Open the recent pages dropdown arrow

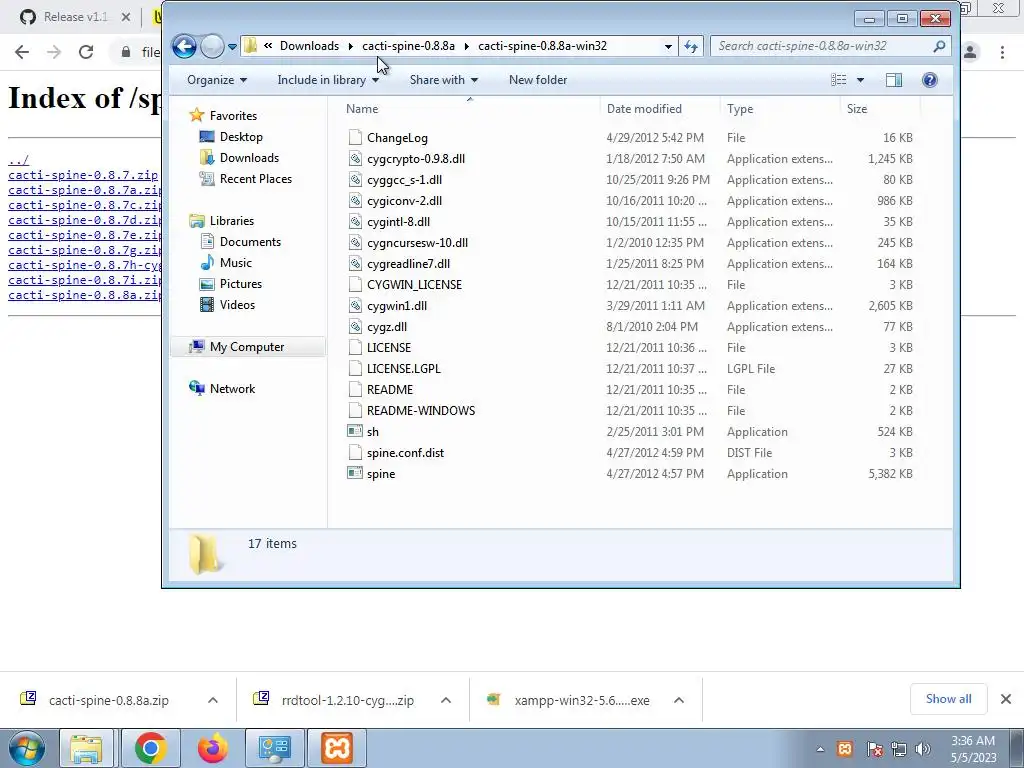click(232, 47)
